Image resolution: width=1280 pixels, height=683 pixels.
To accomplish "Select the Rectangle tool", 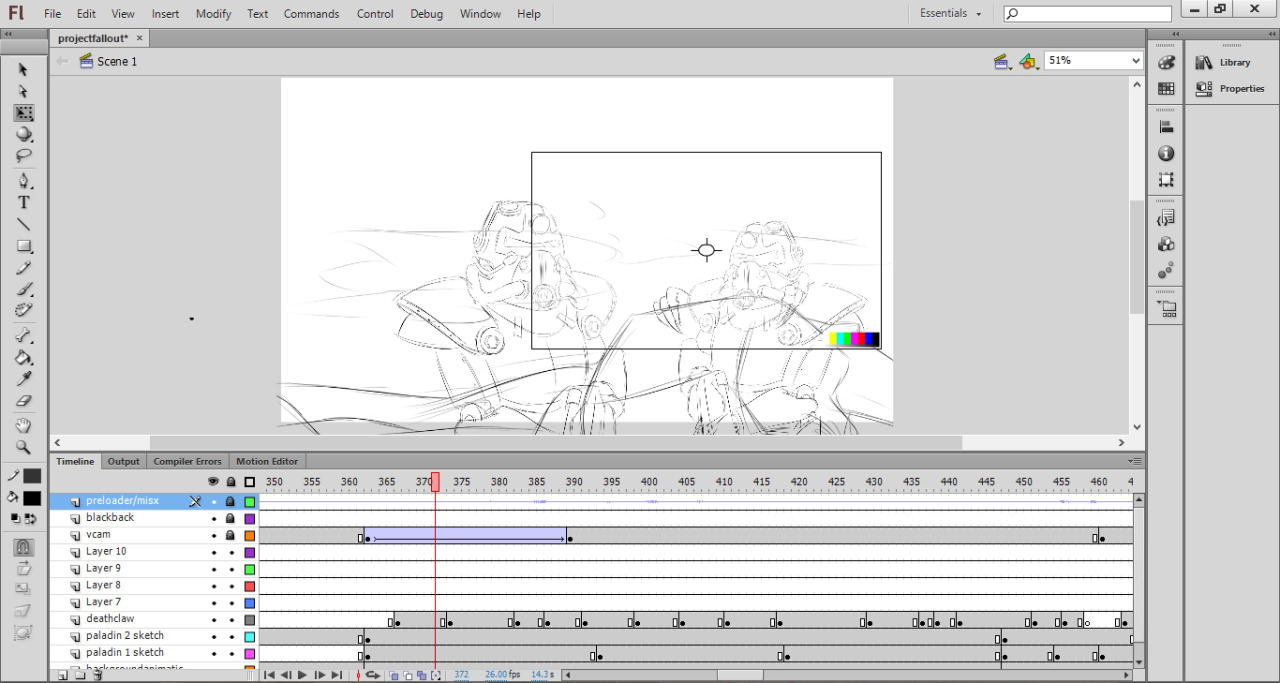I will click(24, 246).
